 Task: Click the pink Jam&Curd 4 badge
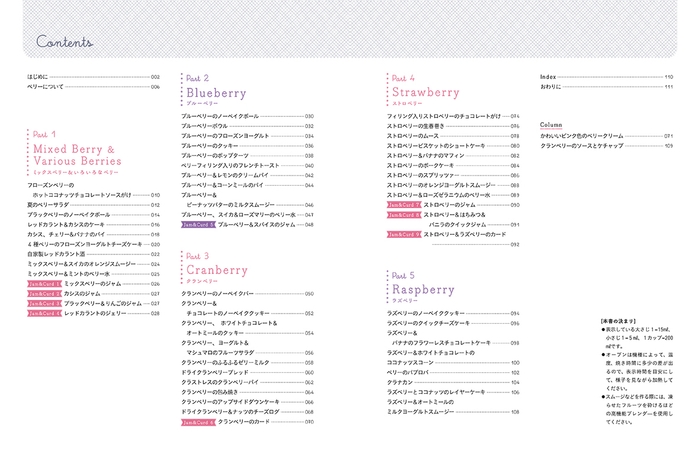click(44, 313)
